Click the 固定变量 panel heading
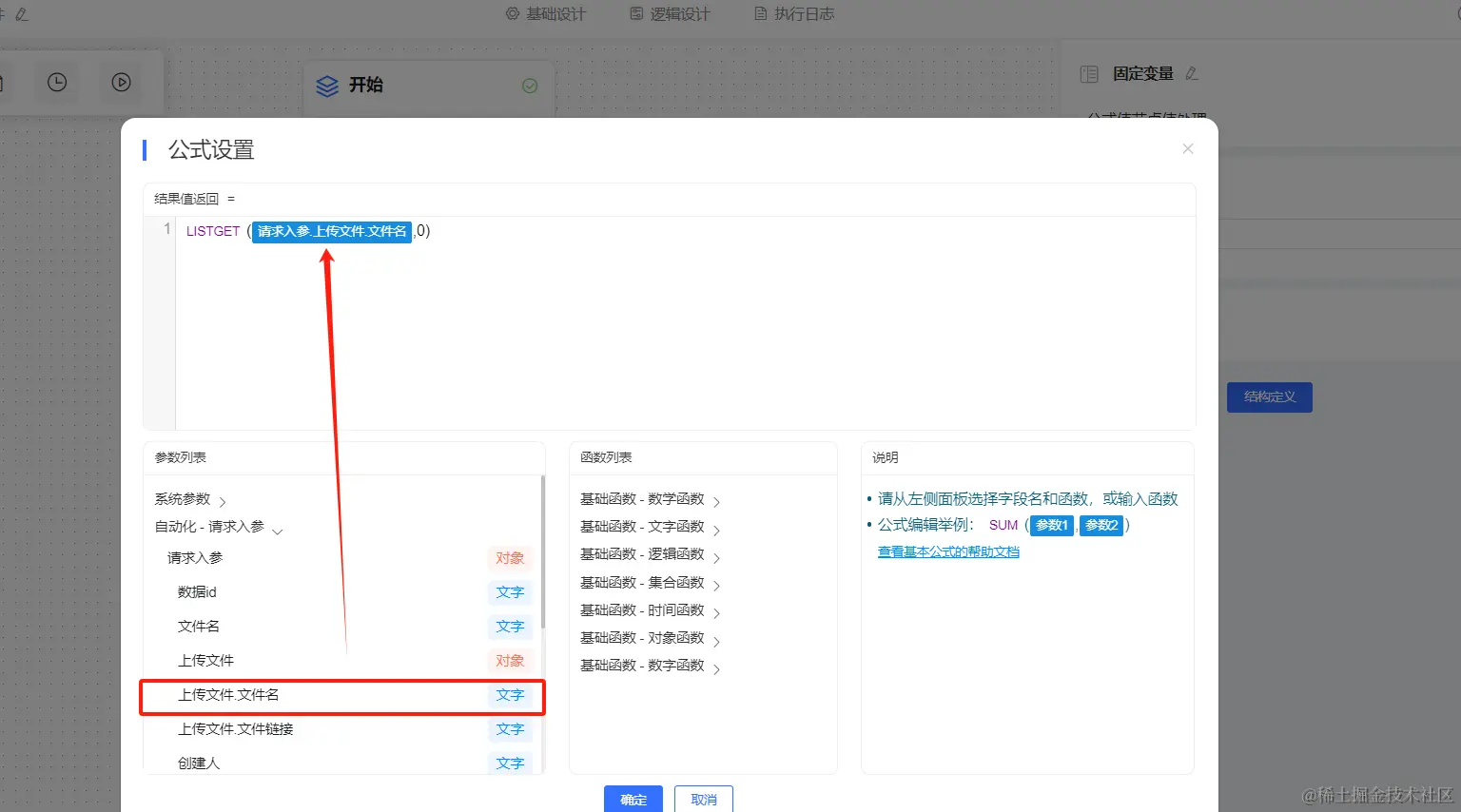Screen dimensions: 1461x812 pyautogui.click(x=1143, y=73)
